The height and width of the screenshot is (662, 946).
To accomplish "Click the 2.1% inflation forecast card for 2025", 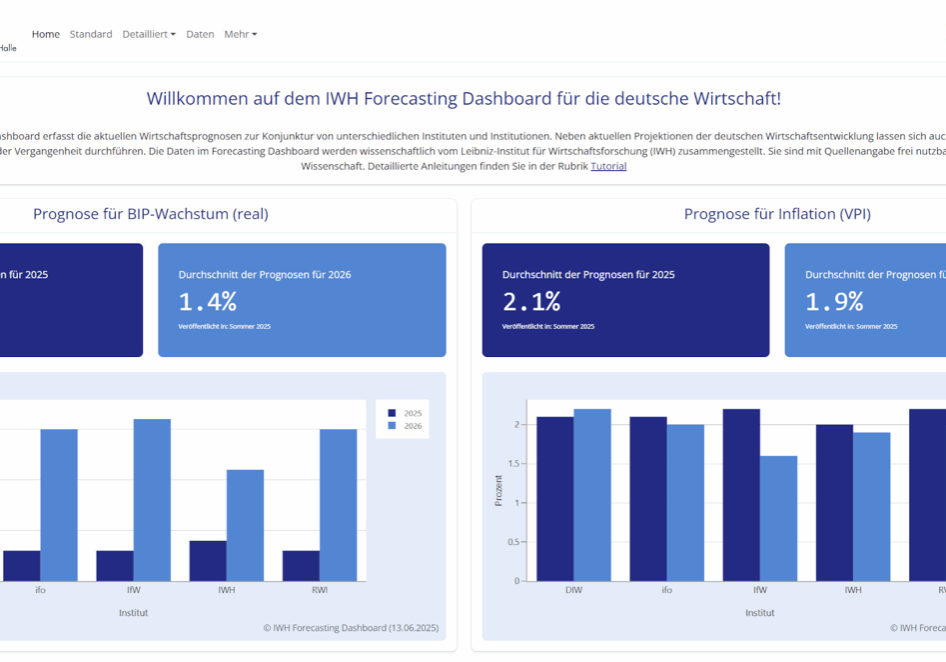I will tap(626, 299).
